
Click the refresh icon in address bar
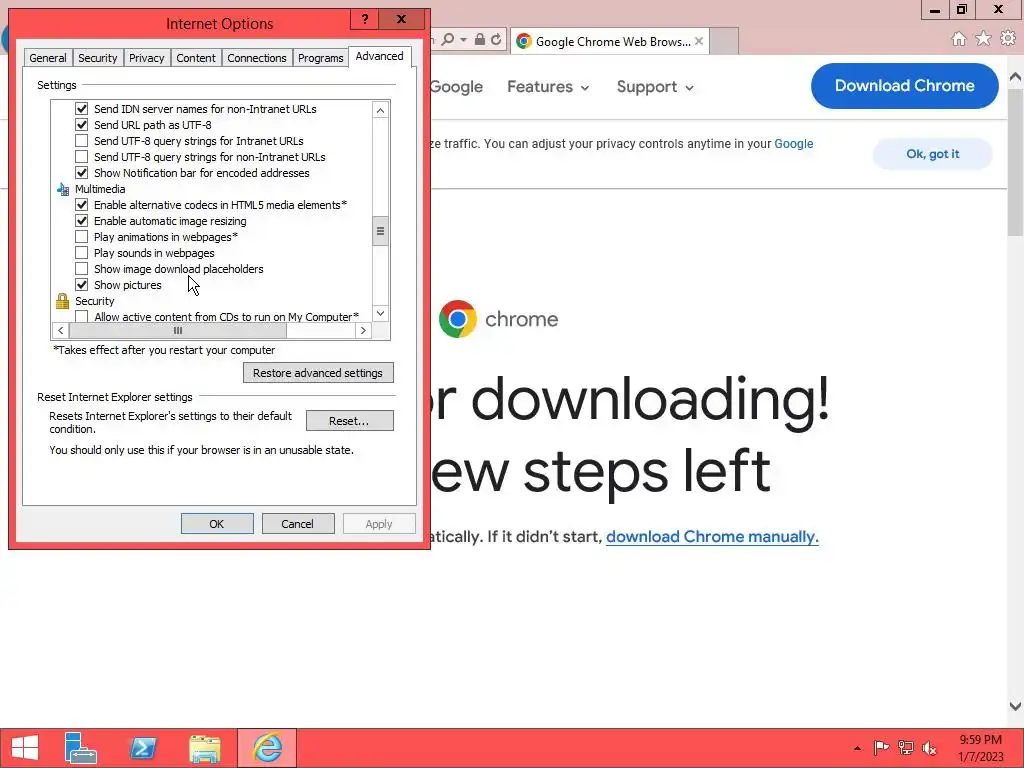click(x=496, y=40)
